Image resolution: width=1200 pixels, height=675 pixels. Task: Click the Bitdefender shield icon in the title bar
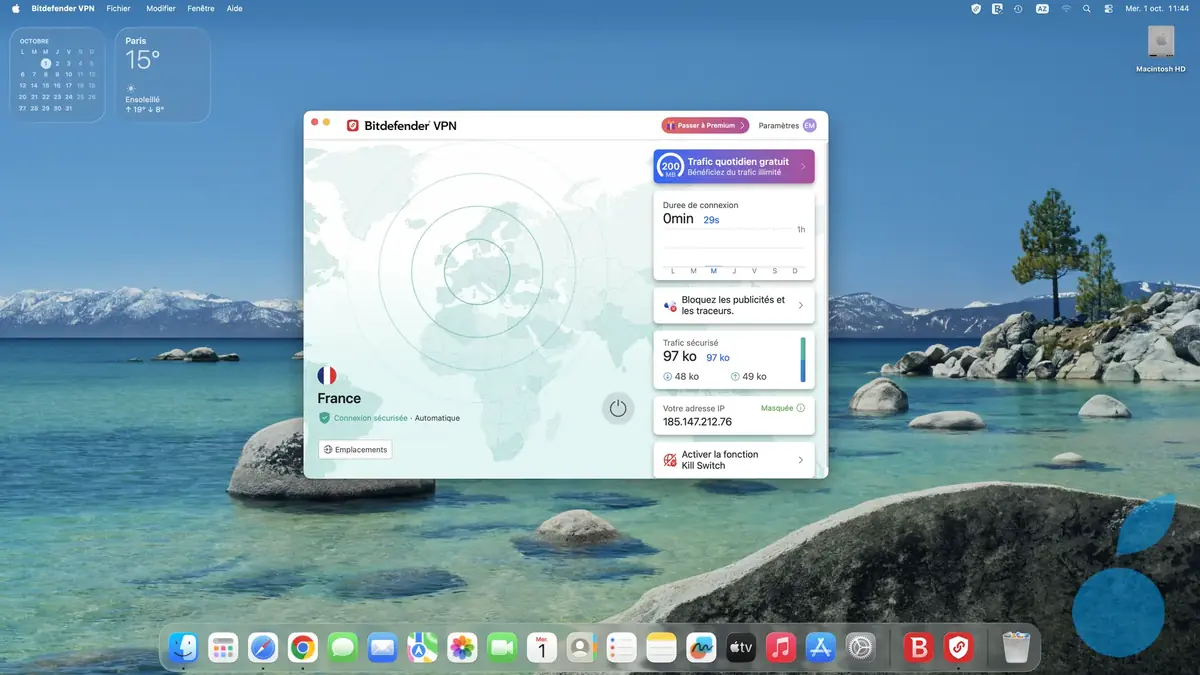[353, 125]
